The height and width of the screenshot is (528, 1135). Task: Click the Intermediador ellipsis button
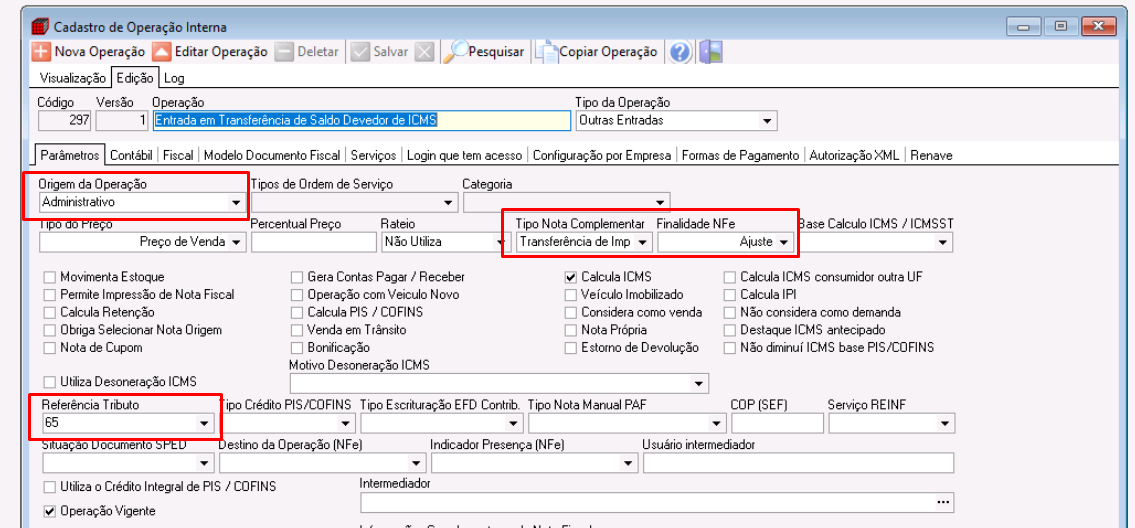pyautogui.click(x=942, y=502)
